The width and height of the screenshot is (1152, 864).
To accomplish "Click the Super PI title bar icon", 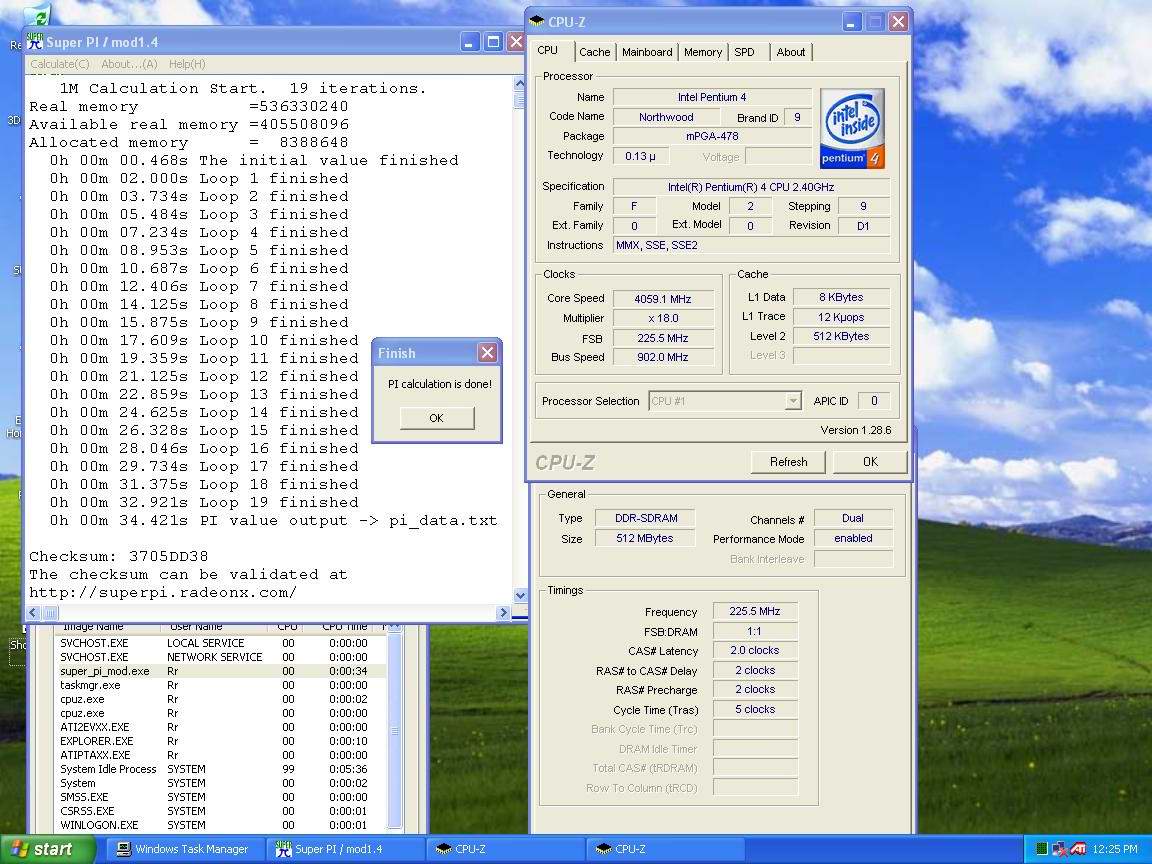I will [x=34, y=41].
